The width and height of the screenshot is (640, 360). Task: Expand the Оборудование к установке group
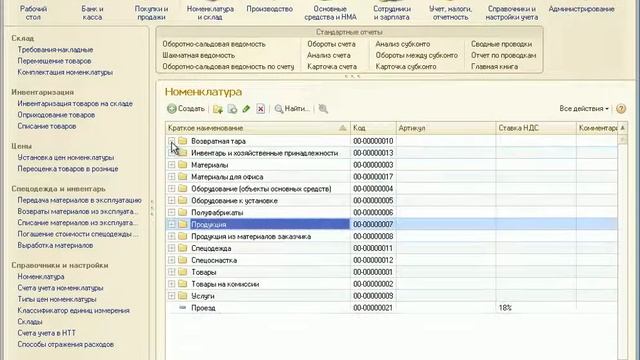(x=171, y=200)
